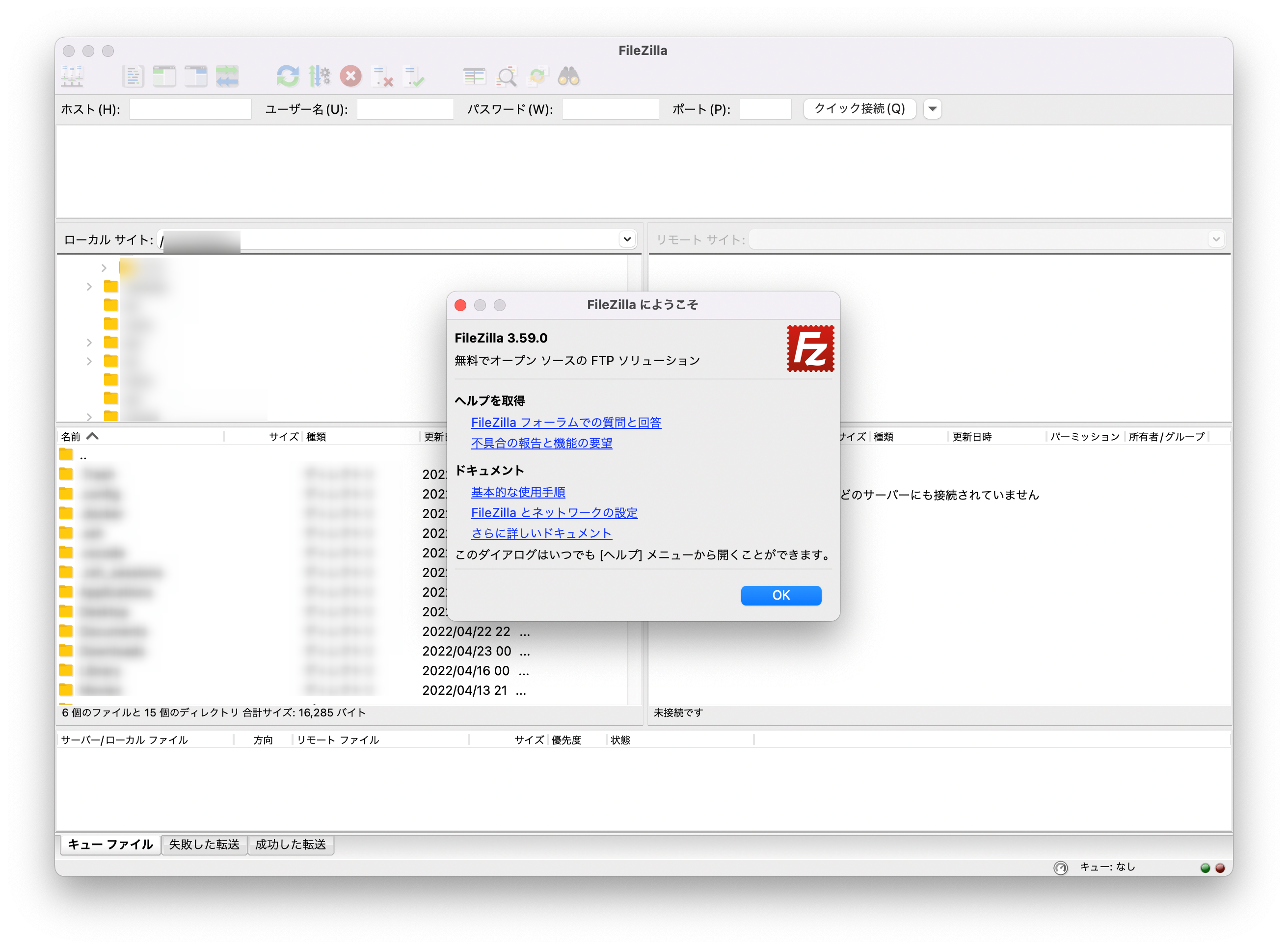1288x949 pixels.
Task: Click the process queue toolbar icon
Action: pyautogui.click(x=320, y=77)
